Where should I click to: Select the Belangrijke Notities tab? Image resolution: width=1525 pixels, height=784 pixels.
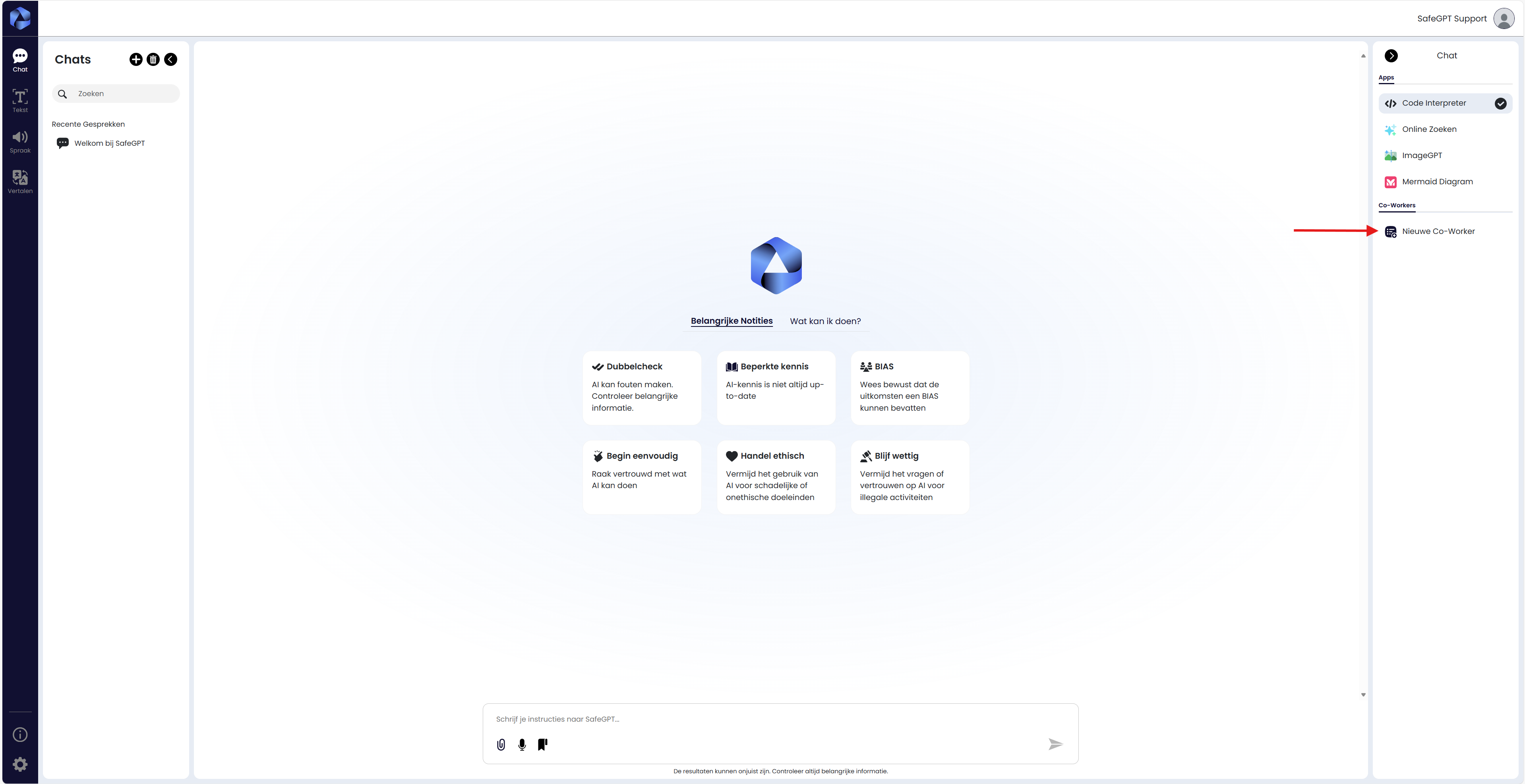(731, 321)
